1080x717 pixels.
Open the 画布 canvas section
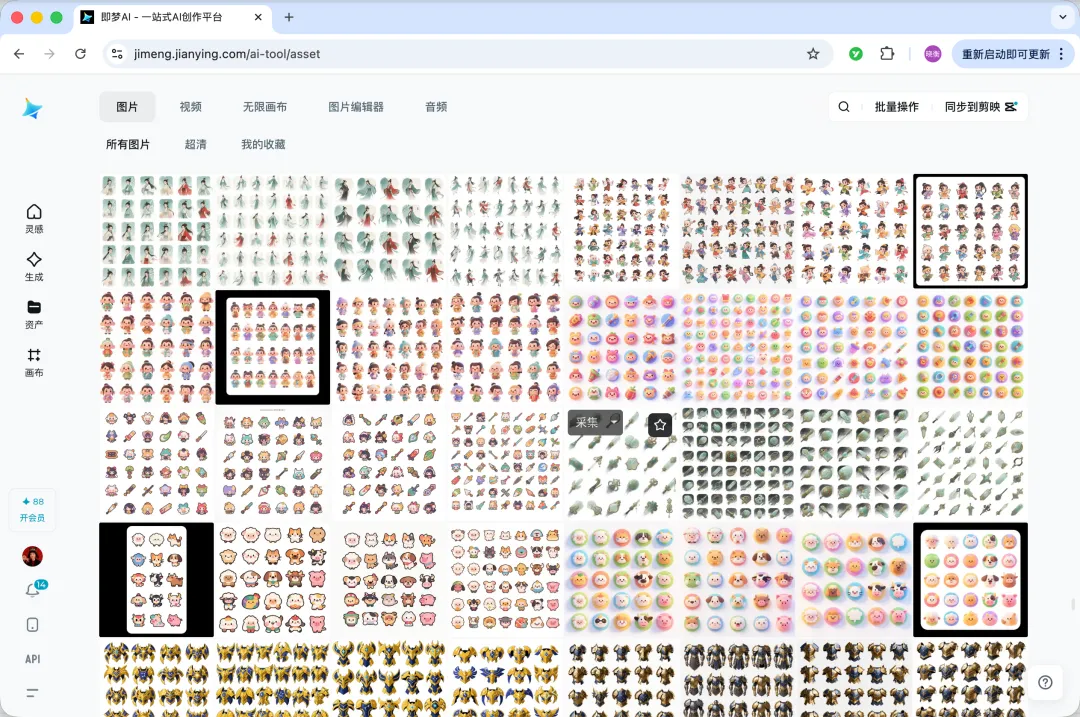(x=34, y=362)
